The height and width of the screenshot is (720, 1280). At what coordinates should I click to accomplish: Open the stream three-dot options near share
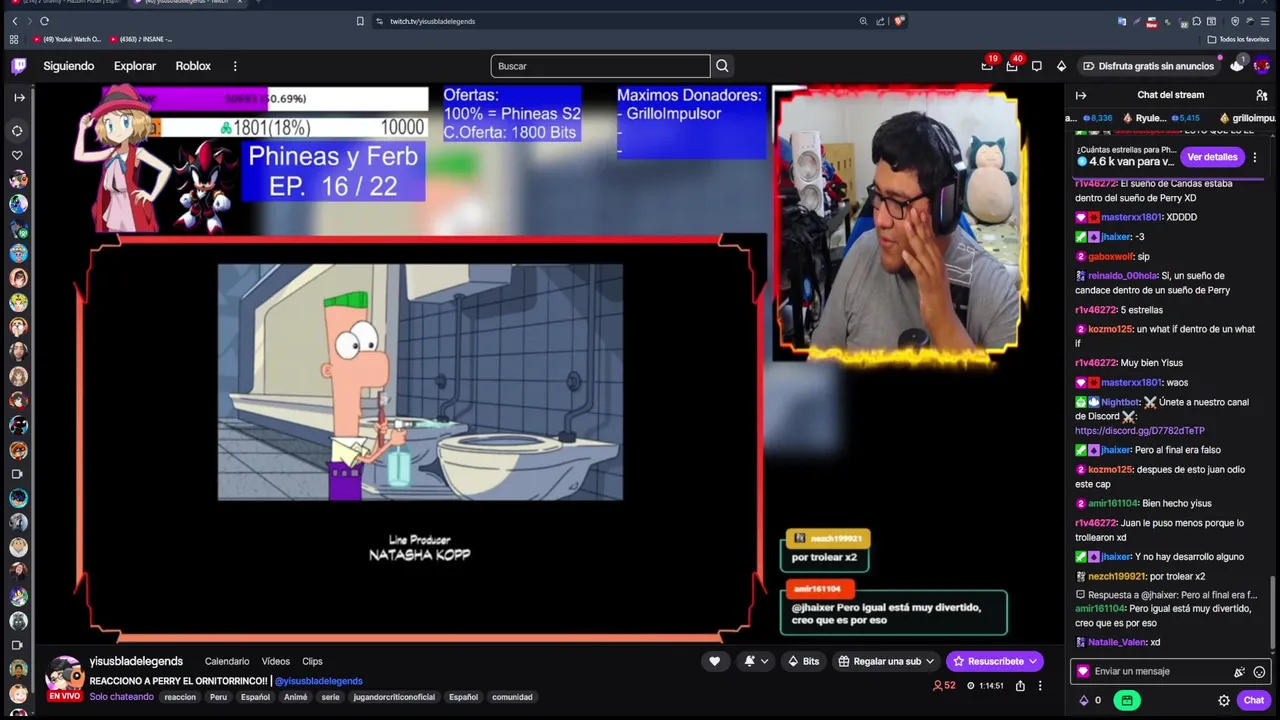pyautogui.click(x=1040, y=686)
